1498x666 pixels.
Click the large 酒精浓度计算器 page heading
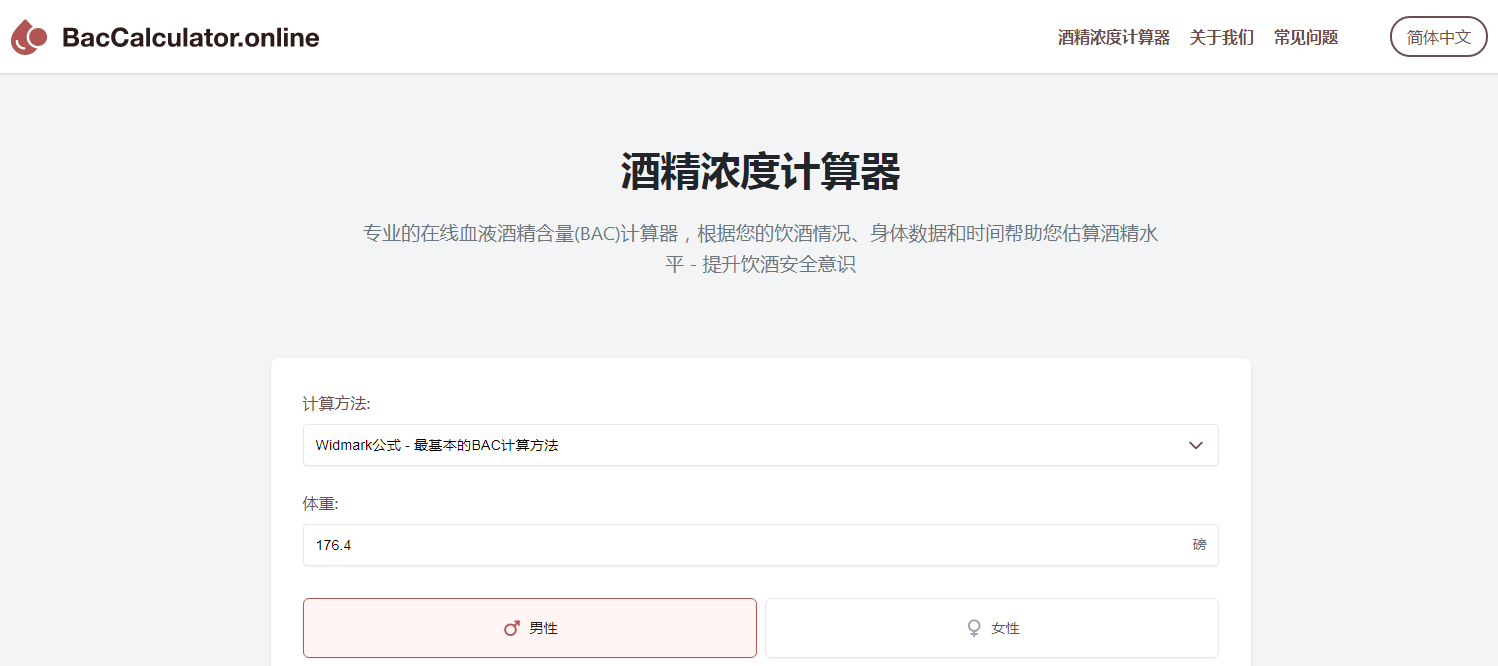coord(760,172)
